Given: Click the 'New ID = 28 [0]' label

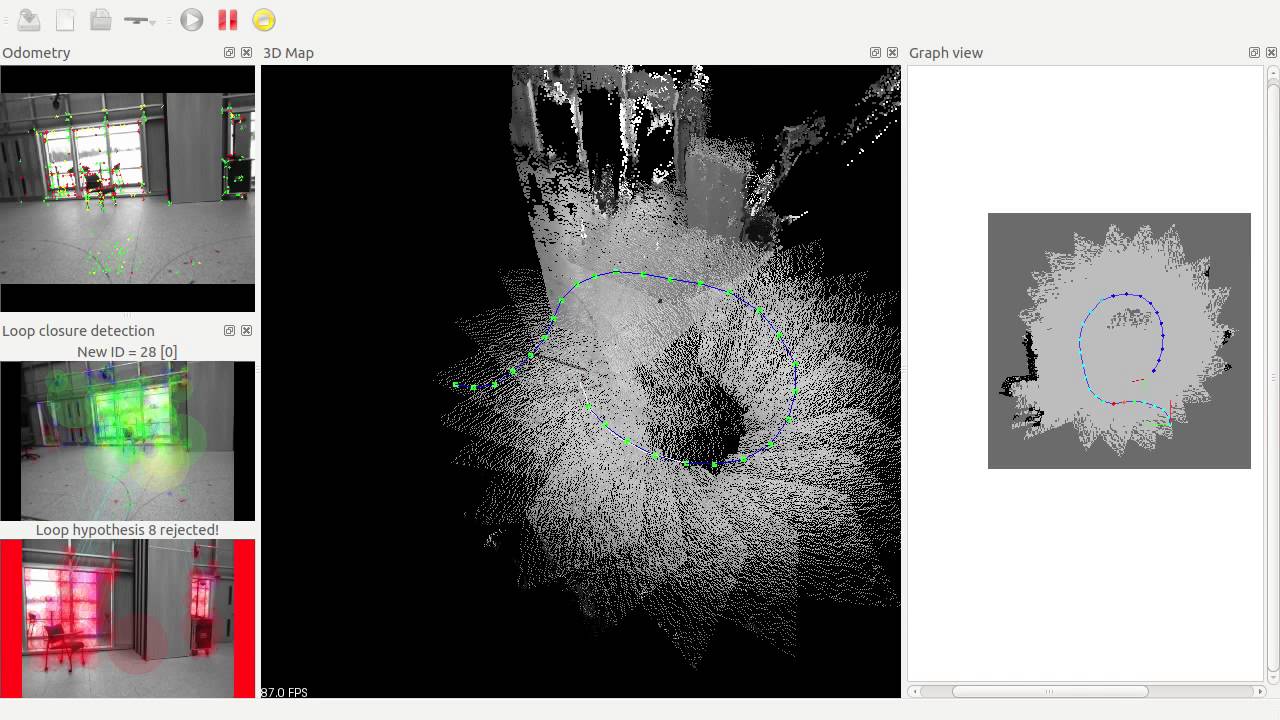Looking at the screenshot, I should [127, 352].
